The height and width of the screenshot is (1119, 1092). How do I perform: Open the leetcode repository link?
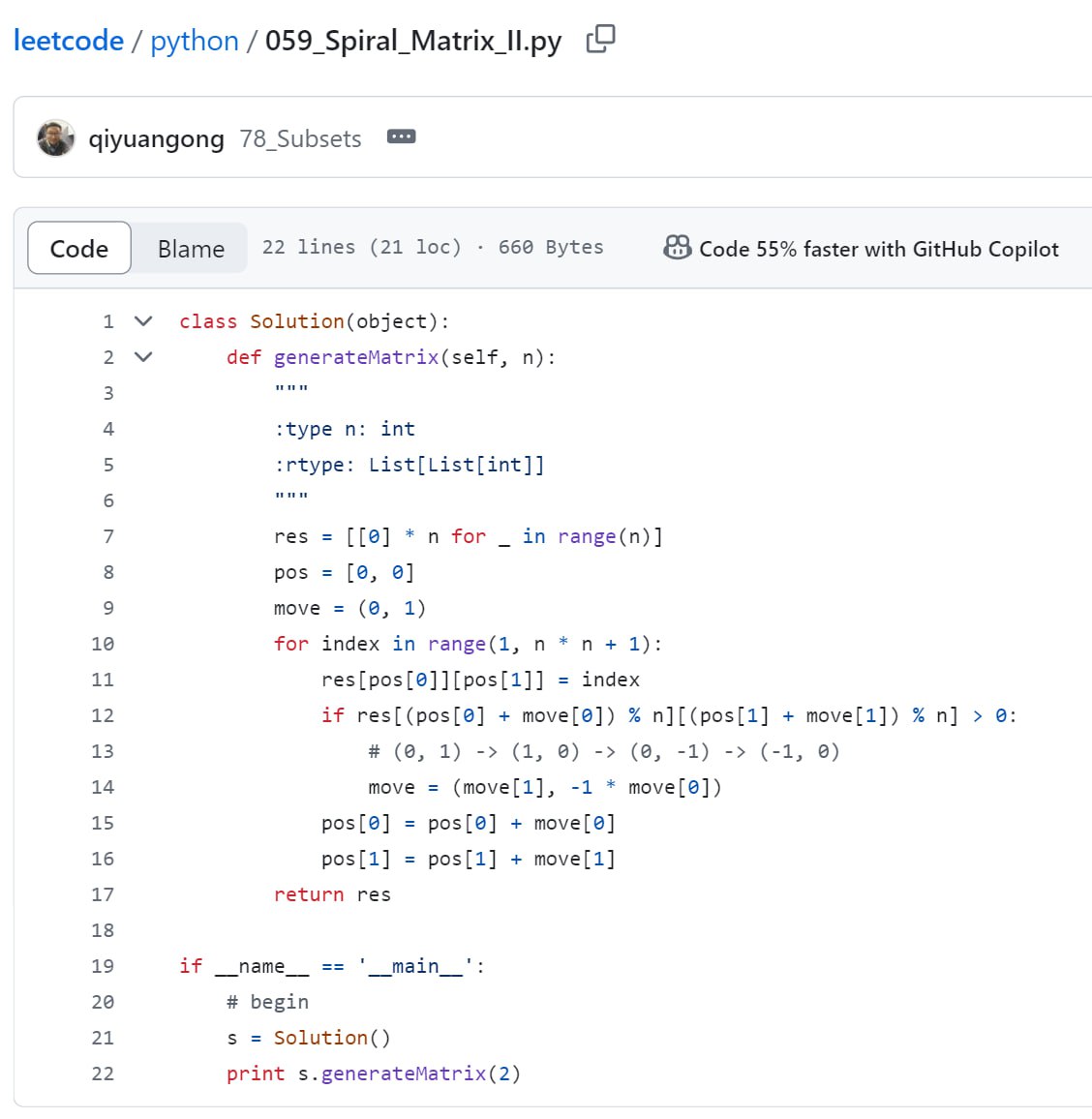pyautogui.click(x=67, y=40)
